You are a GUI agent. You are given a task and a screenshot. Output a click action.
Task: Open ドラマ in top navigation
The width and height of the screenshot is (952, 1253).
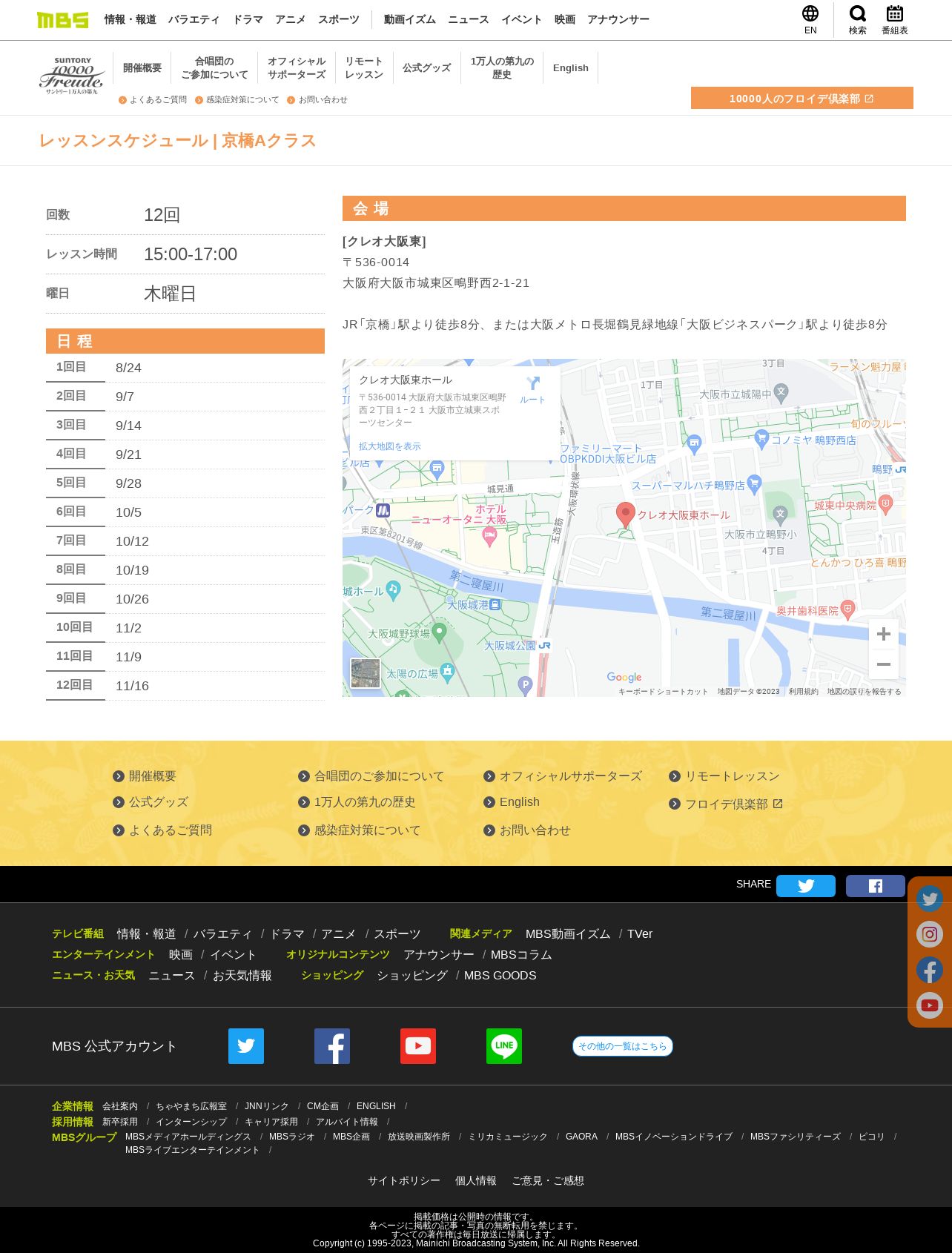(x=248, y=20)
